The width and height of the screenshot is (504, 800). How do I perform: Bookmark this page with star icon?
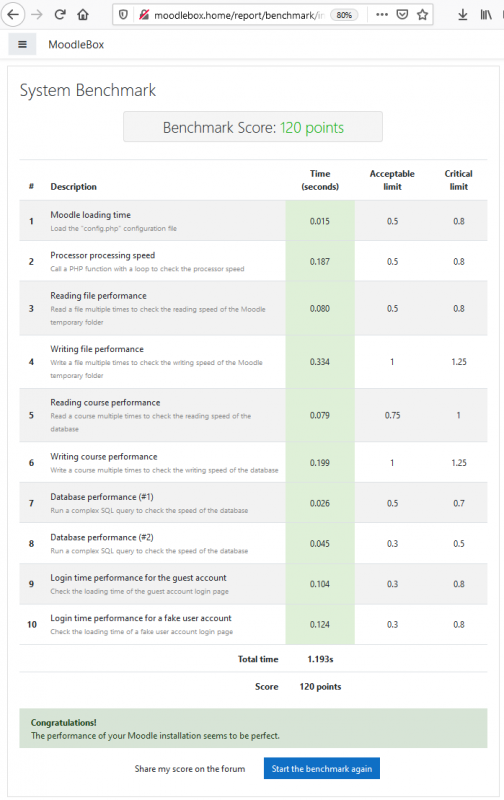tap(422, 14)
